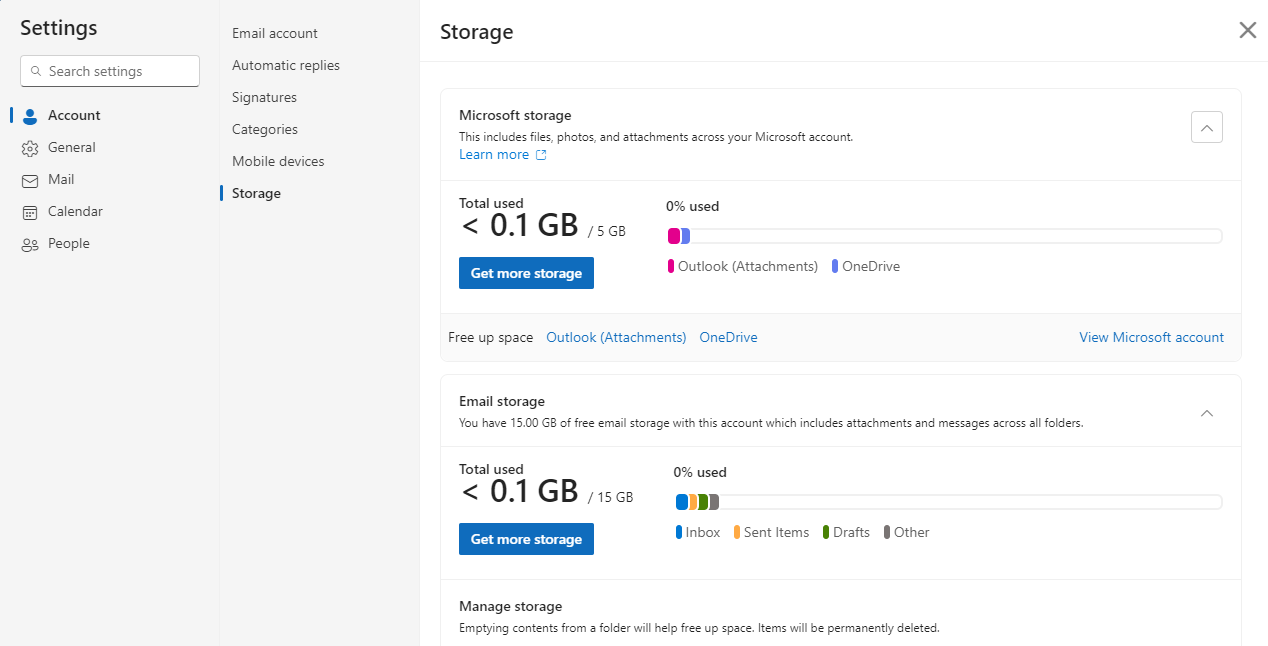This screenshot has width=1268, height=646.
Task: Click the Account person icon
Action: pyautogui.click(x=30, y=116)
